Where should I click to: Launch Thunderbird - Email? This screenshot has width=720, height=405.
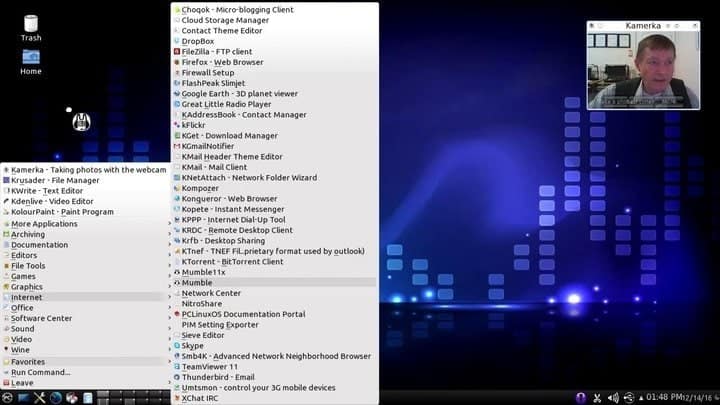pos(275,377)
